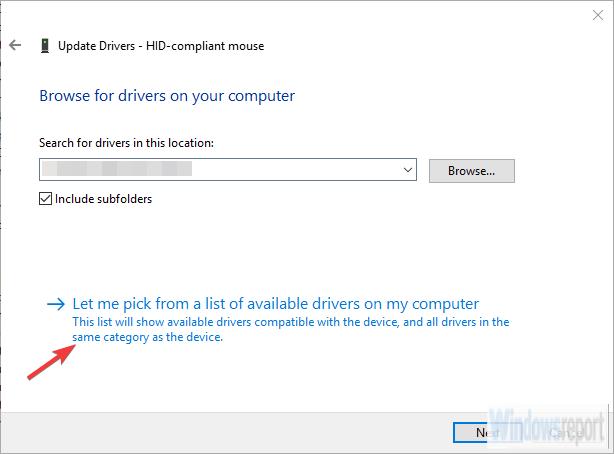
Task: Click the HID-compliant mouse device icon
Action: [46, 46]
